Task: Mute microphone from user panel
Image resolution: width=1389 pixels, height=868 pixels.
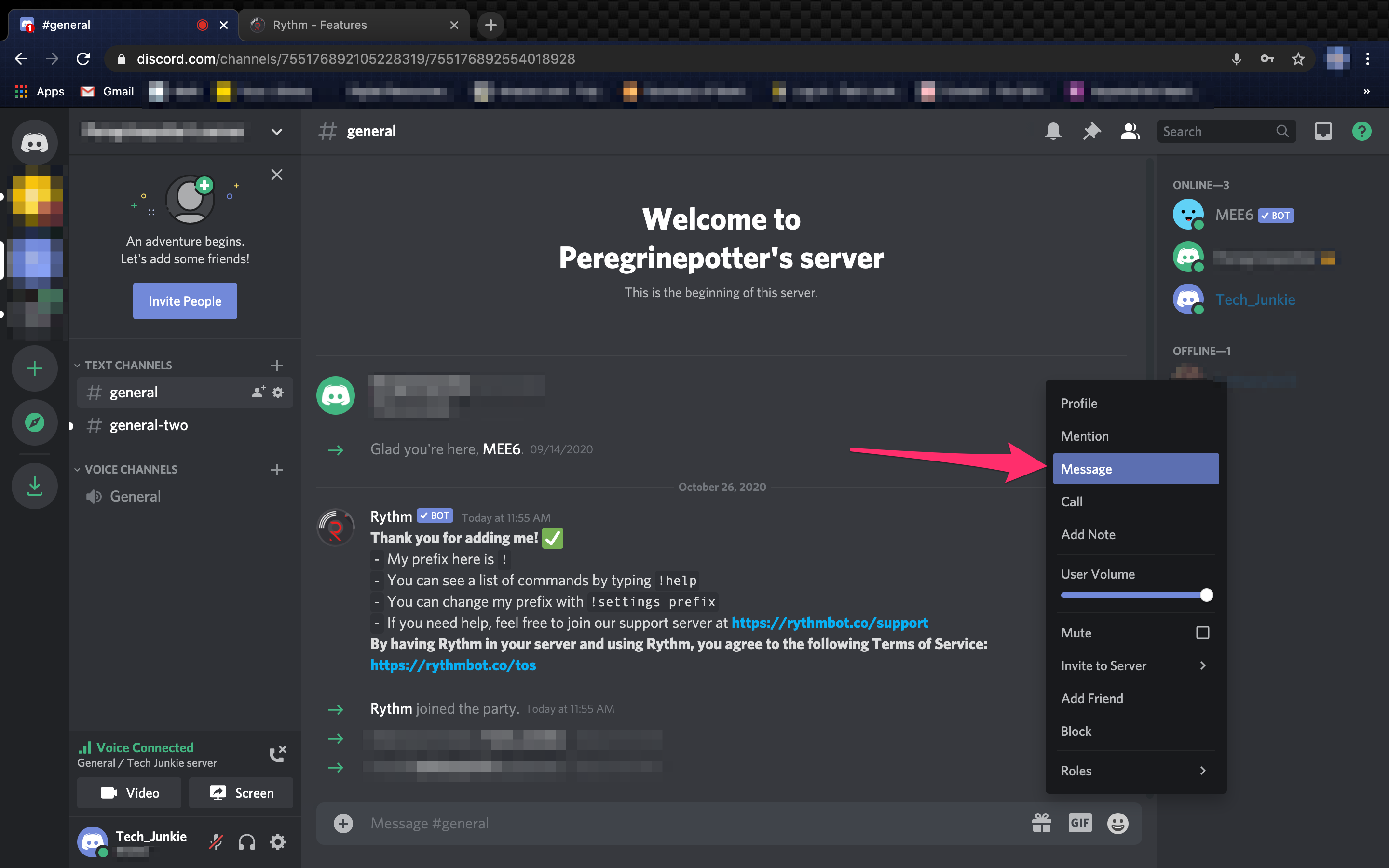Action: (x=216, y=841)
